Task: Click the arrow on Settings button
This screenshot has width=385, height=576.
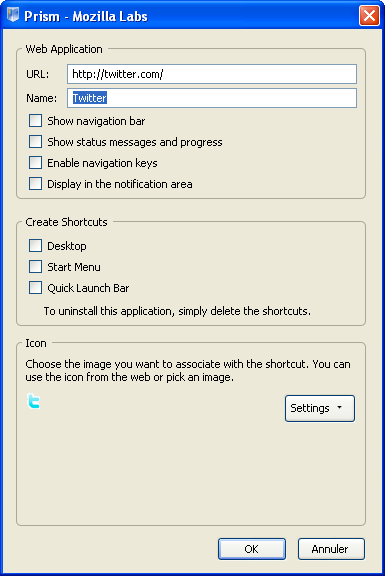Action: pos(339,407)
